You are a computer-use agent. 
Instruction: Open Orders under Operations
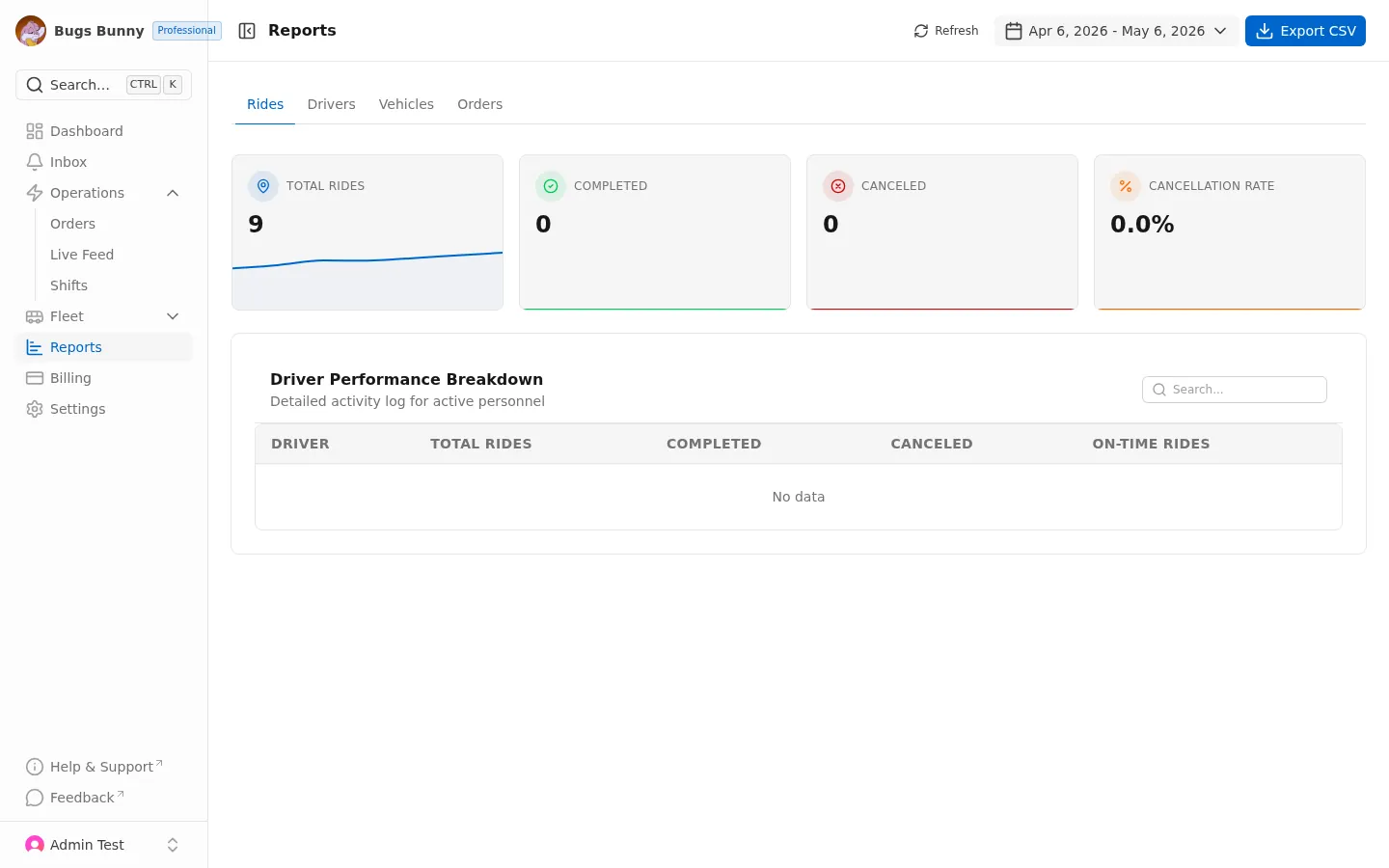72,224
